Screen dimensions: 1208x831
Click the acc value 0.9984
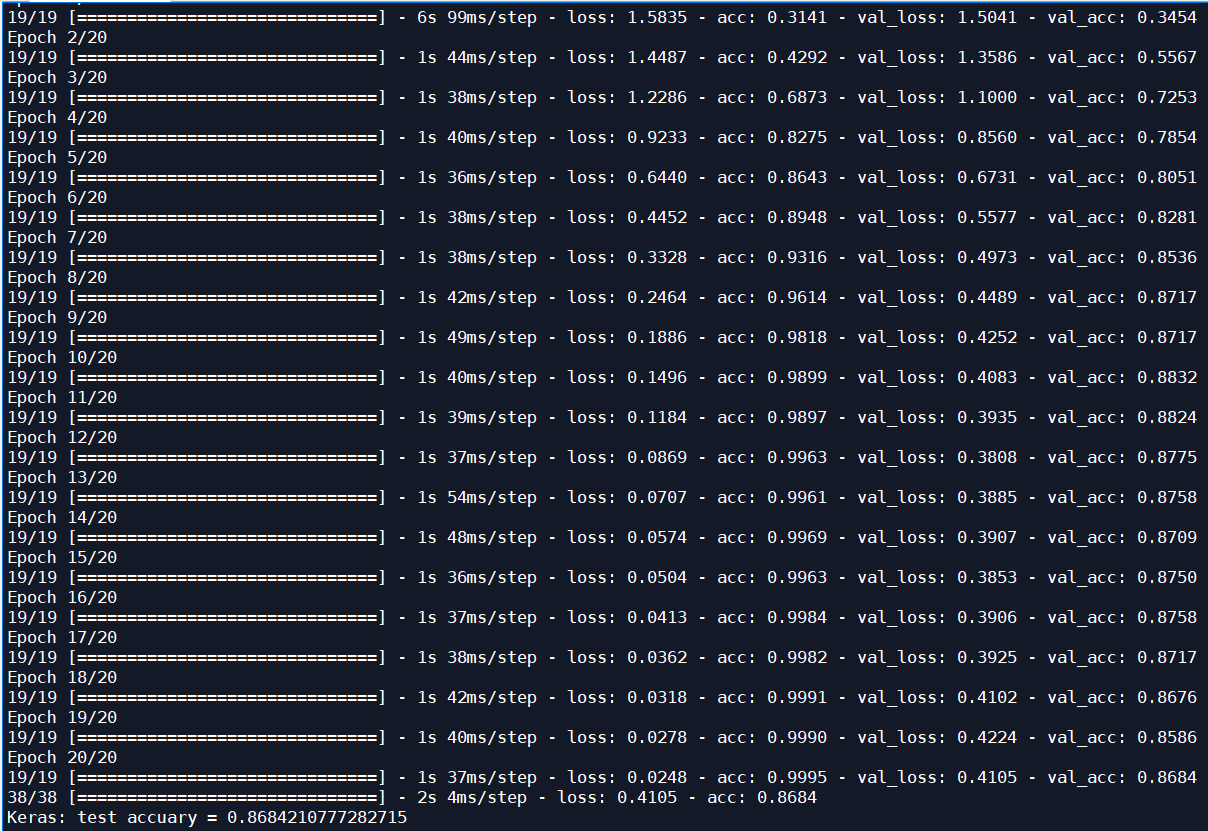(797, 617)
